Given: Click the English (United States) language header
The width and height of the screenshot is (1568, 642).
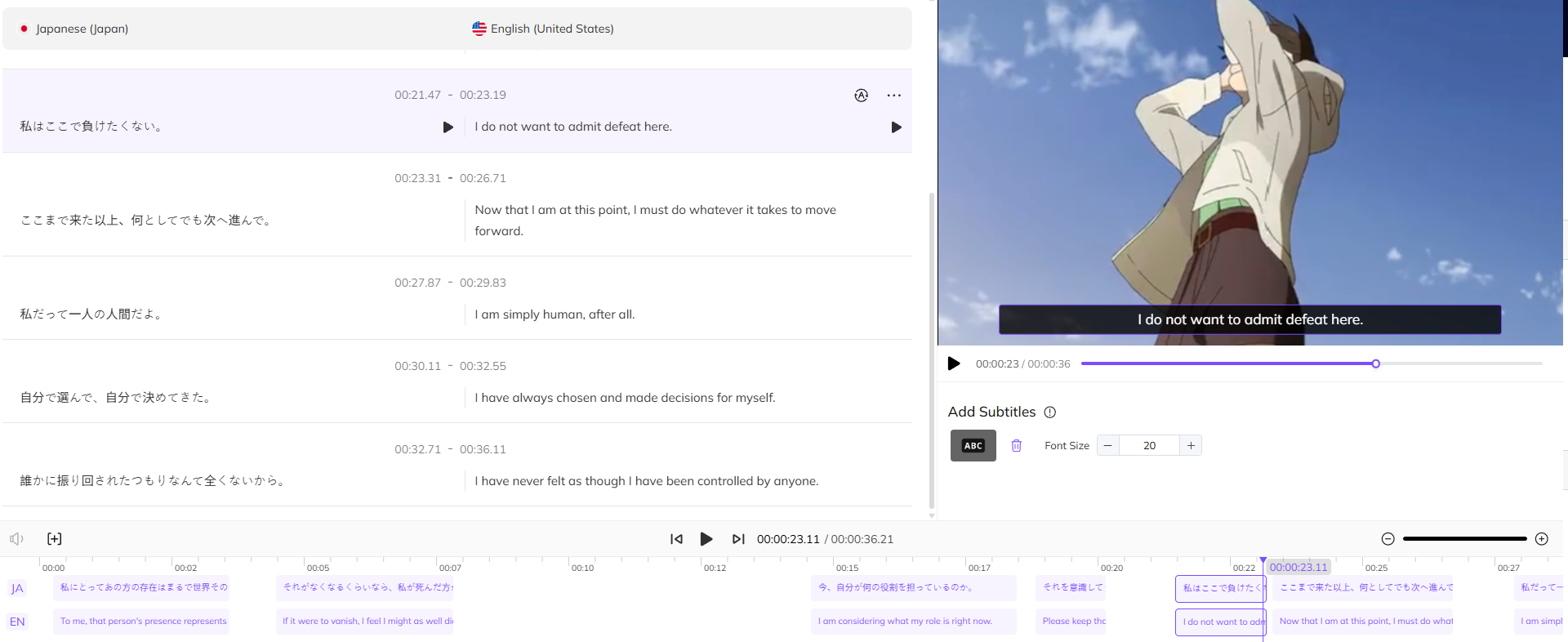Looking at the screenshot, I should coord(543,29).
